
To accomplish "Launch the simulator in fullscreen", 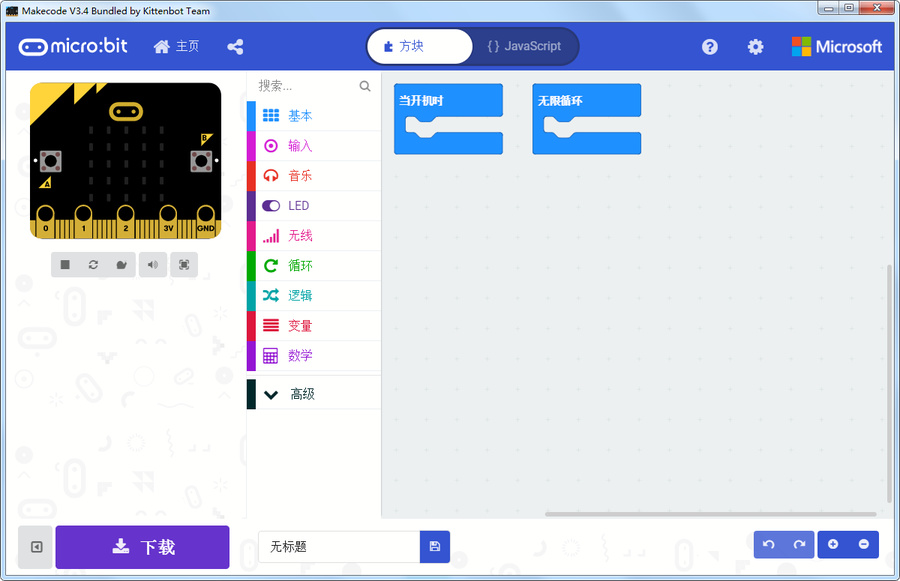I will (x=184, y=264).
